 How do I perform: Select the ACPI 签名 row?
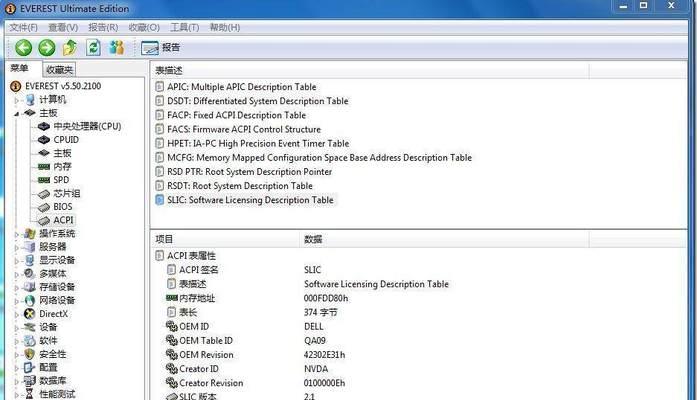pyautogui.click(x=198, y=270)
